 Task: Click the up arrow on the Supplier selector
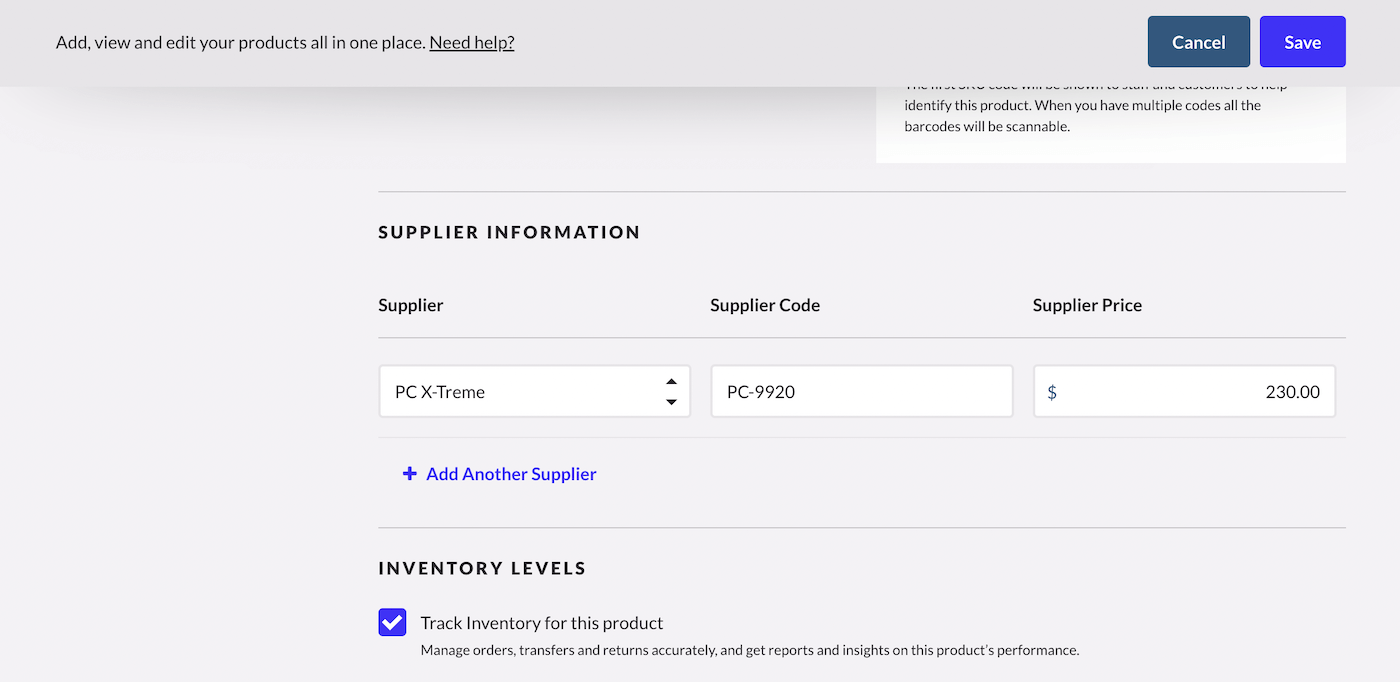671,380
